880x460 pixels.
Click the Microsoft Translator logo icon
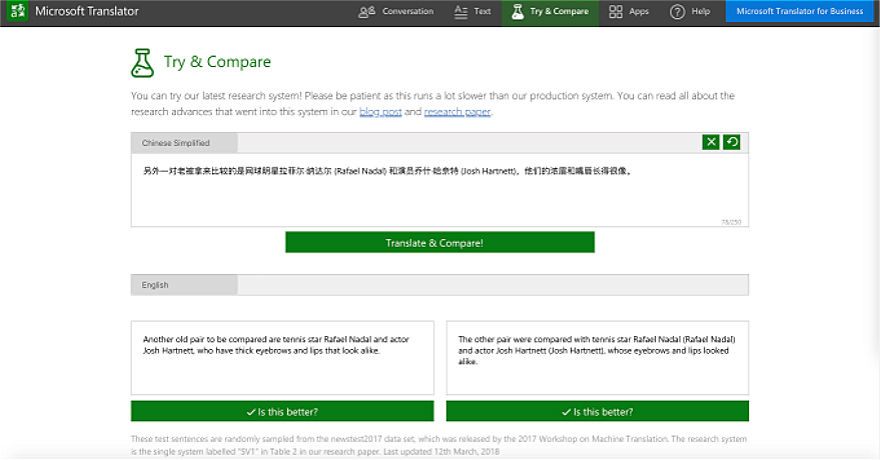pyautogui.click(x=17, y=11)
